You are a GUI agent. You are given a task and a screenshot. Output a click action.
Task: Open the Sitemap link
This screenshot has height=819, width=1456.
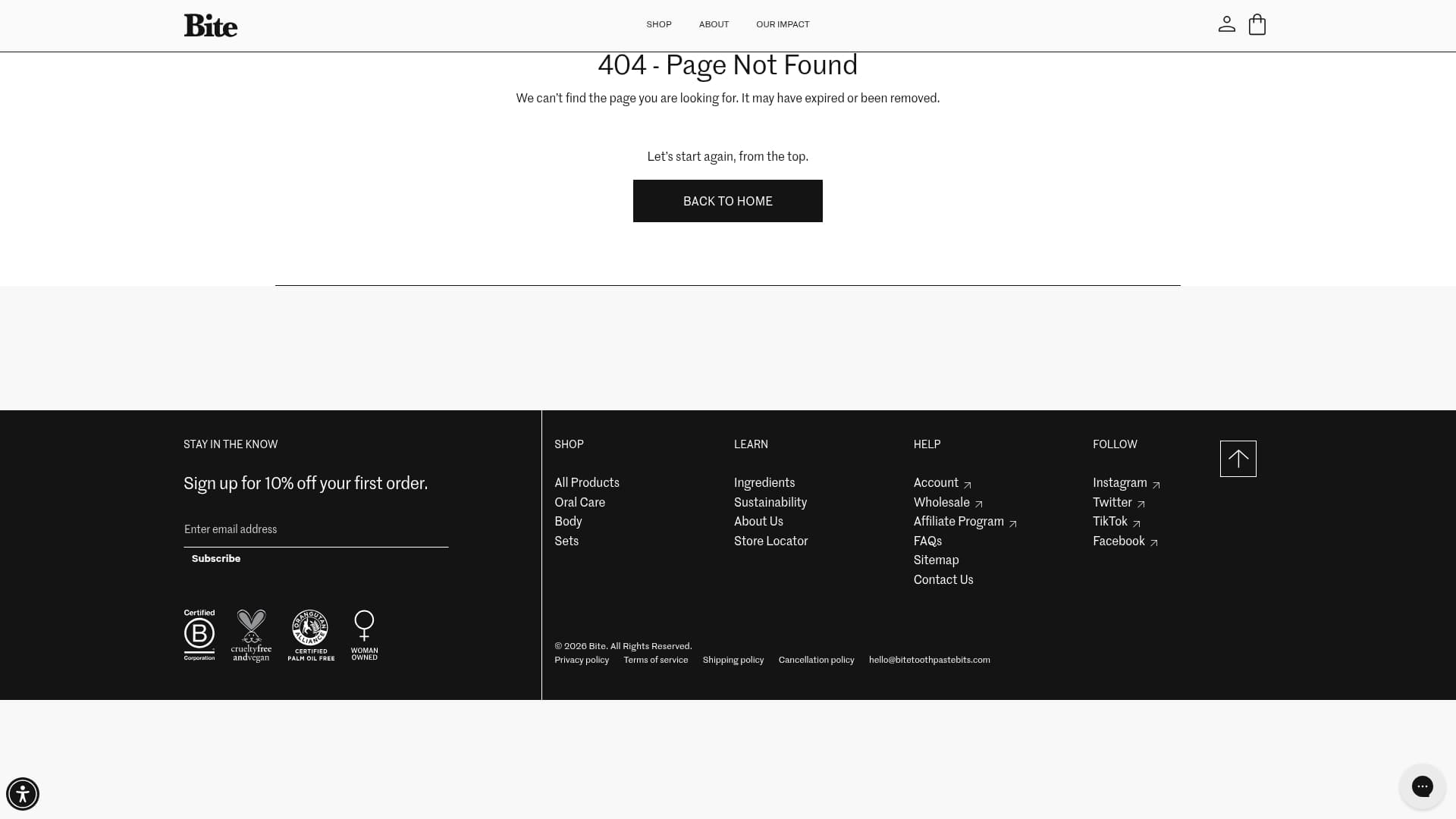click(936, 560)
